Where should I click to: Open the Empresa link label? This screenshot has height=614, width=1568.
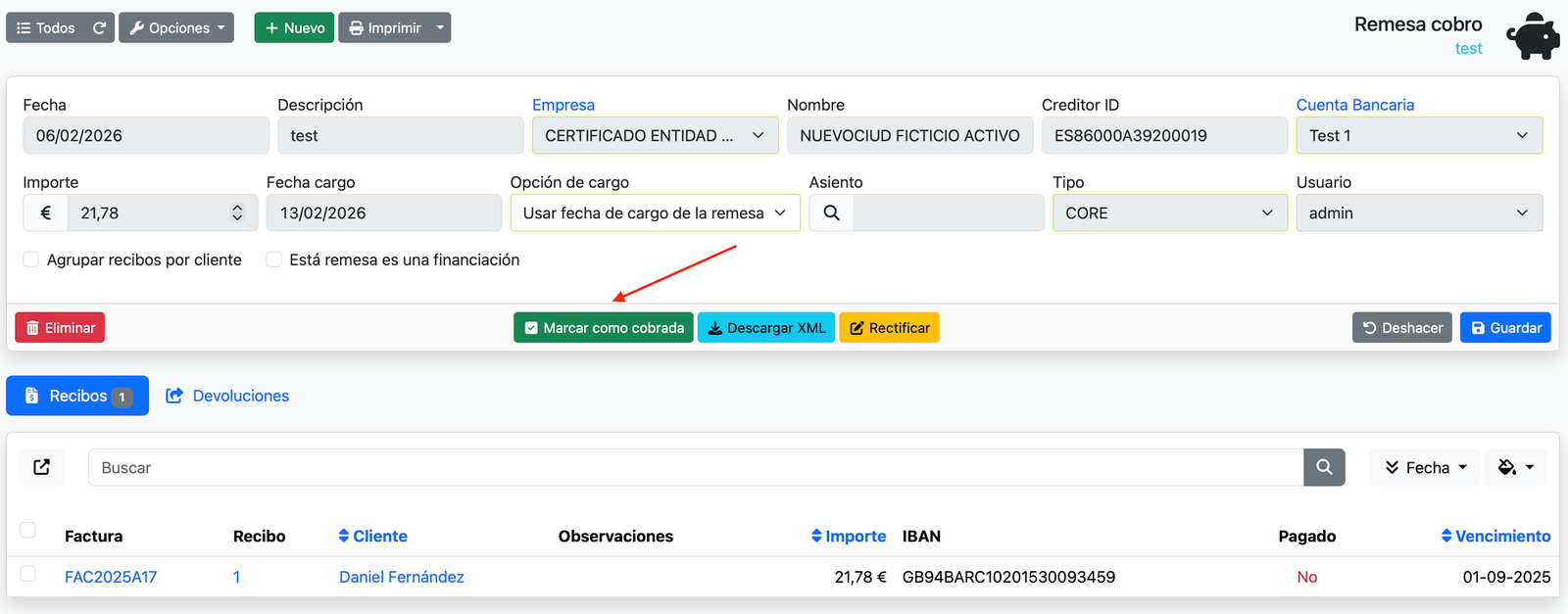pos(563,105)
